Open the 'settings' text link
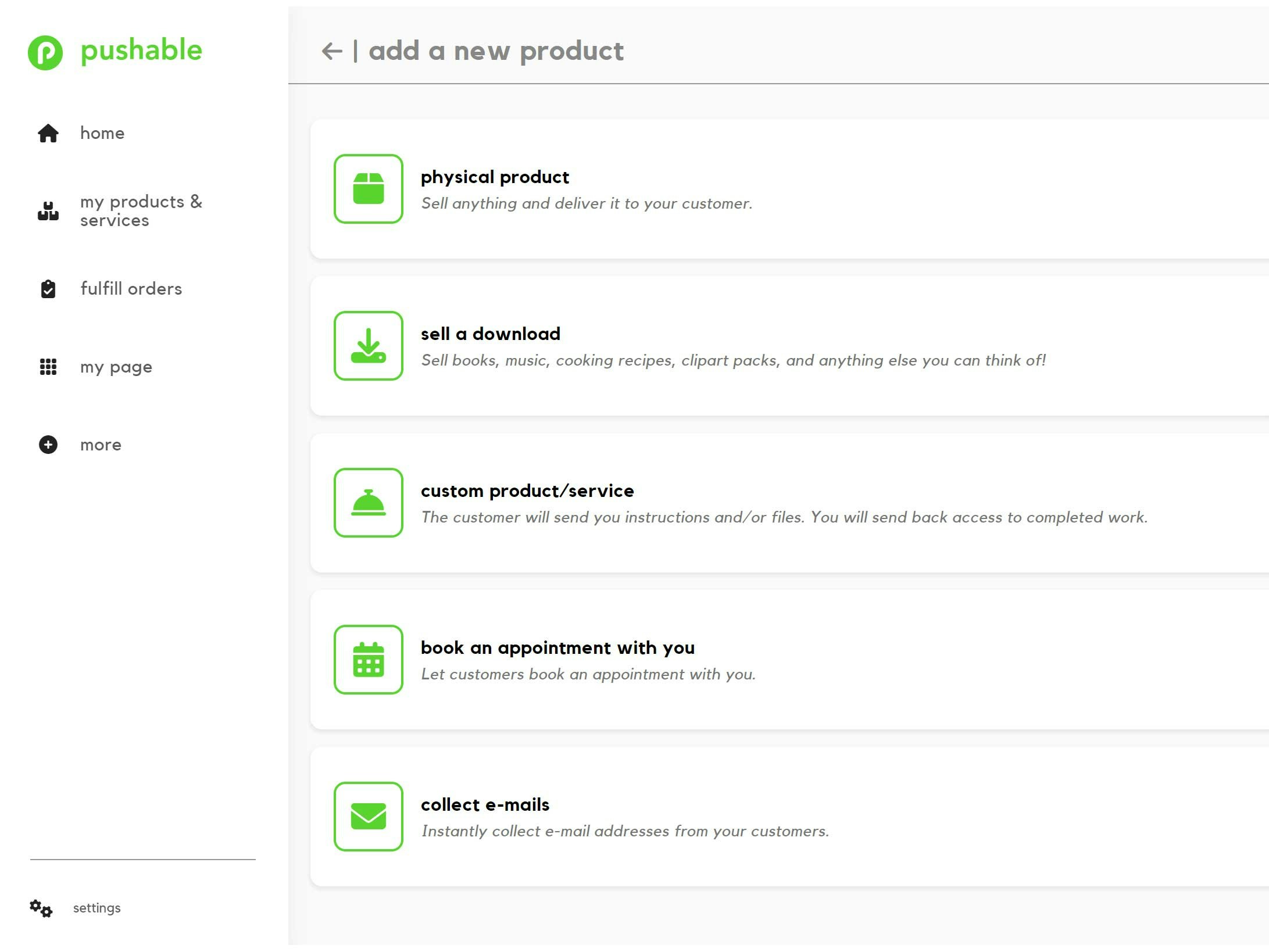The height and width of the screenshot is (952, 1269). (96, 908)
